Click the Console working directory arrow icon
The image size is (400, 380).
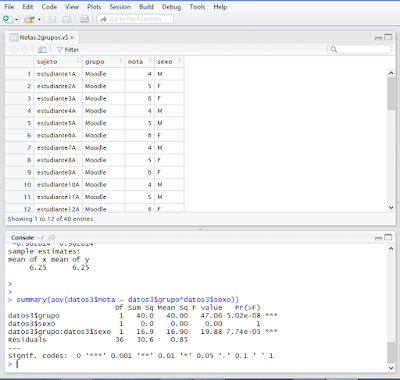(x=52, y=238)
